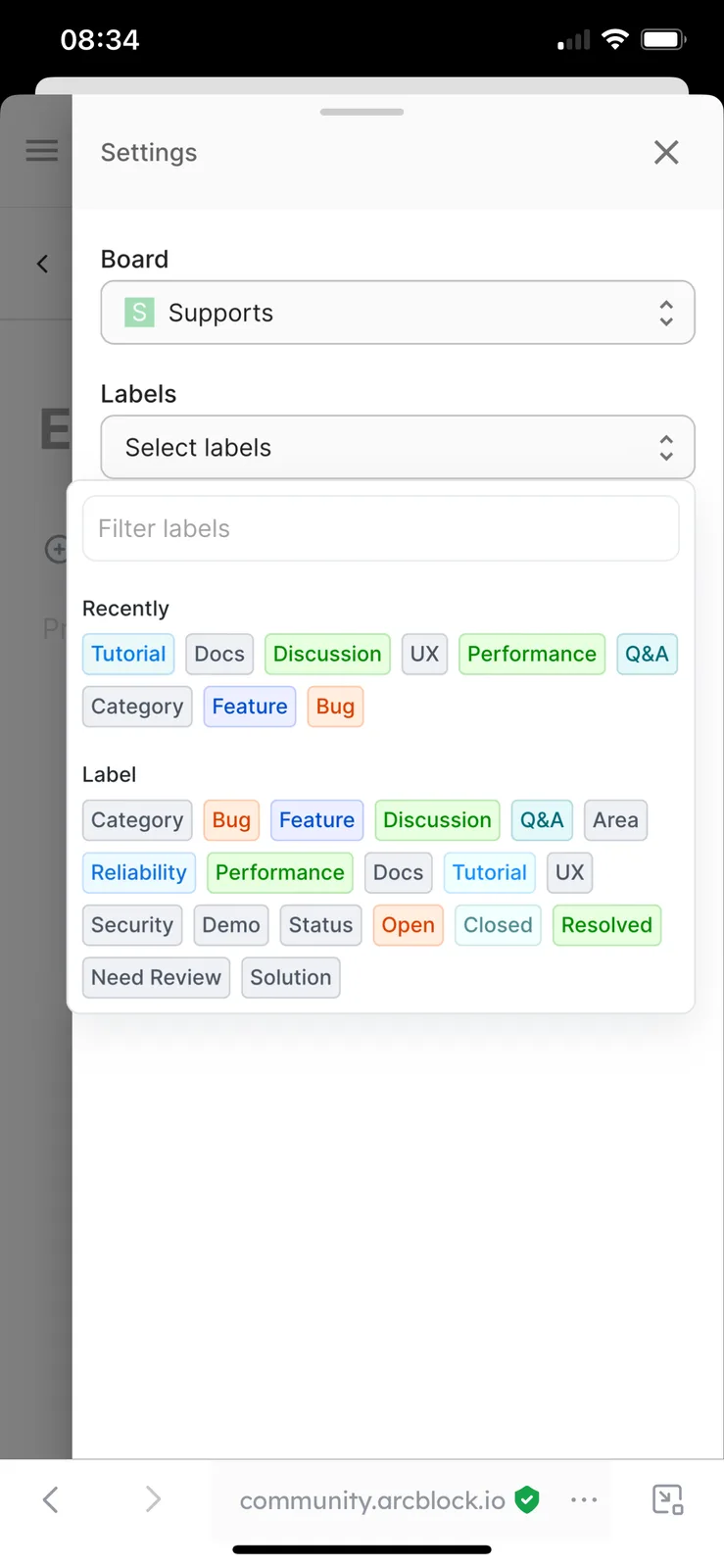Open the browser three-dots more menu
The image size is (724, 1568).
584,1499
